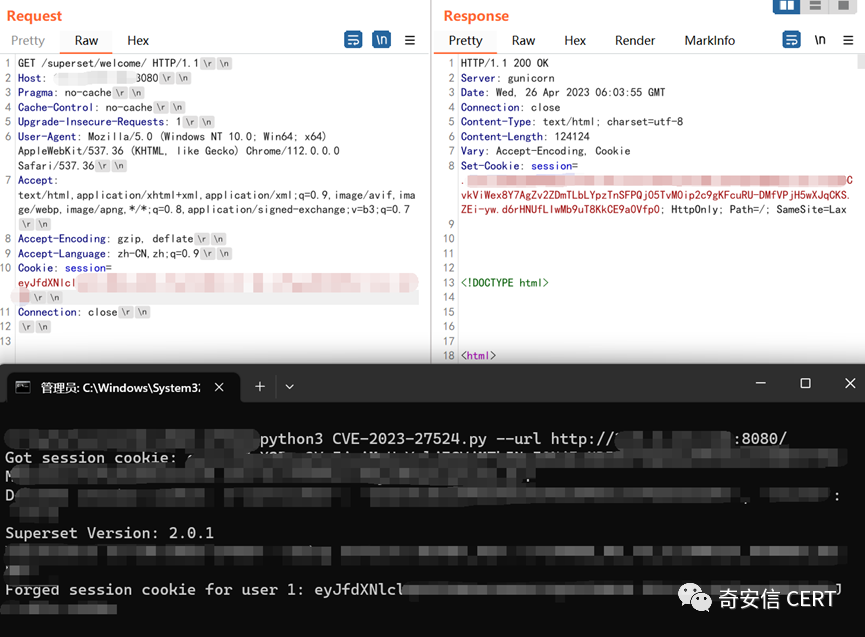Click the Connection: close line in request

(x=67, y=312)
